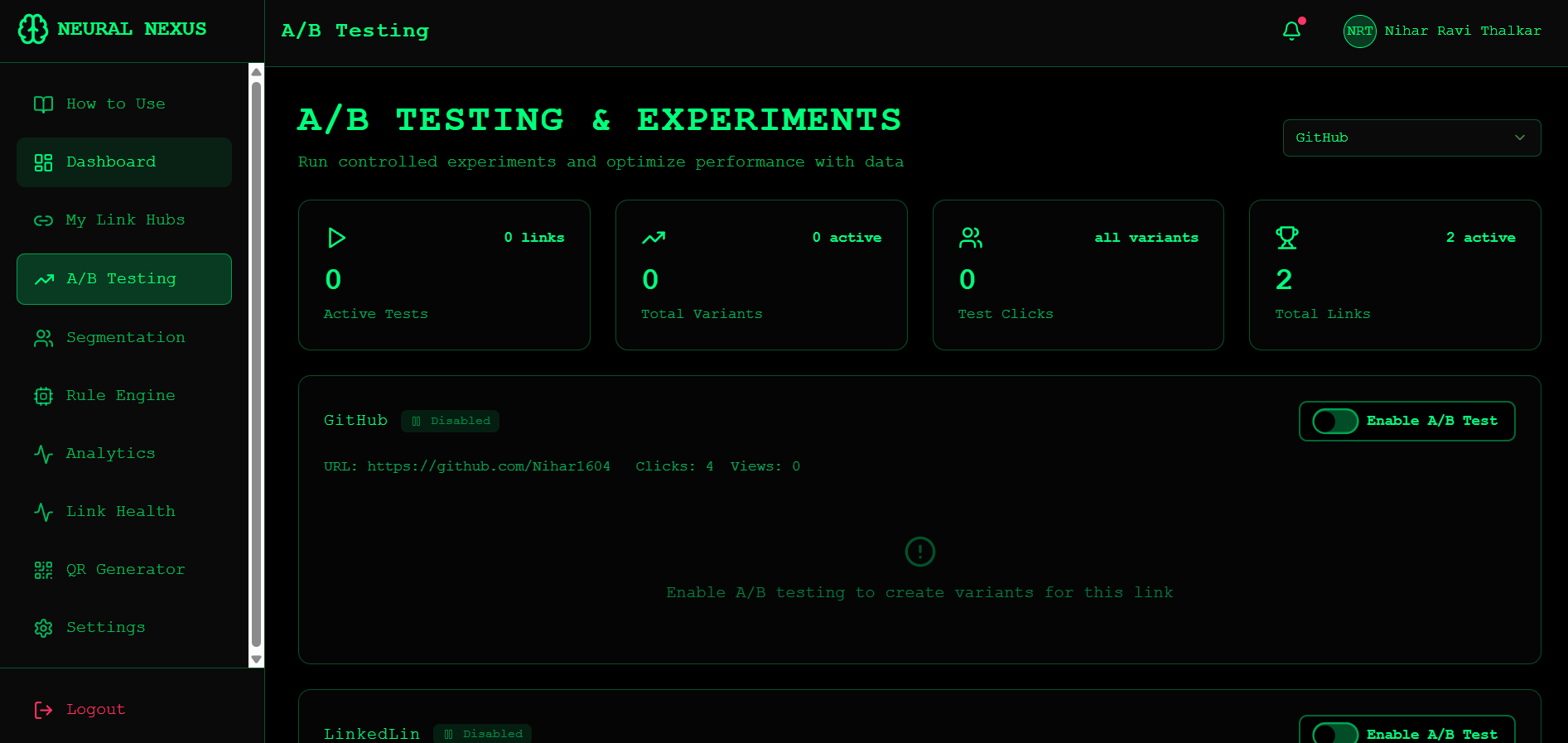Click the A/B Testing header title
Screen dimensions: 1568x743
pos(355,31)
